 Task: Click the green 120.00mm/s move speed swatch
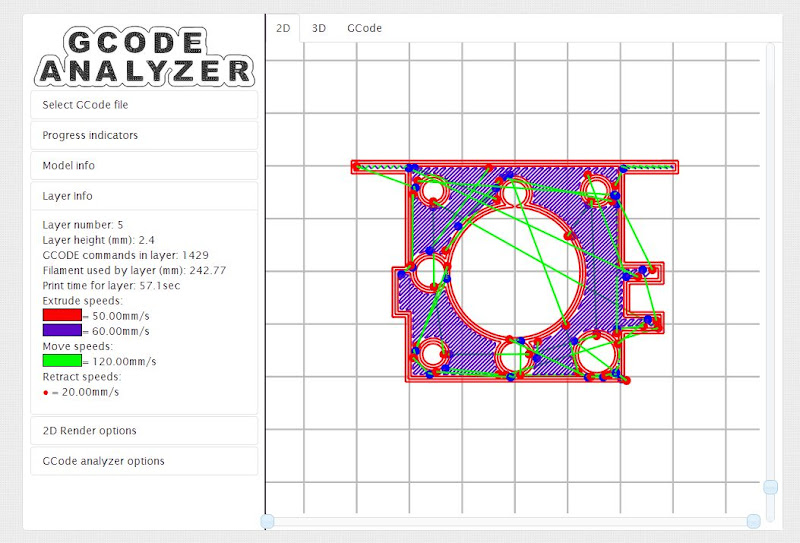[62, 361]
